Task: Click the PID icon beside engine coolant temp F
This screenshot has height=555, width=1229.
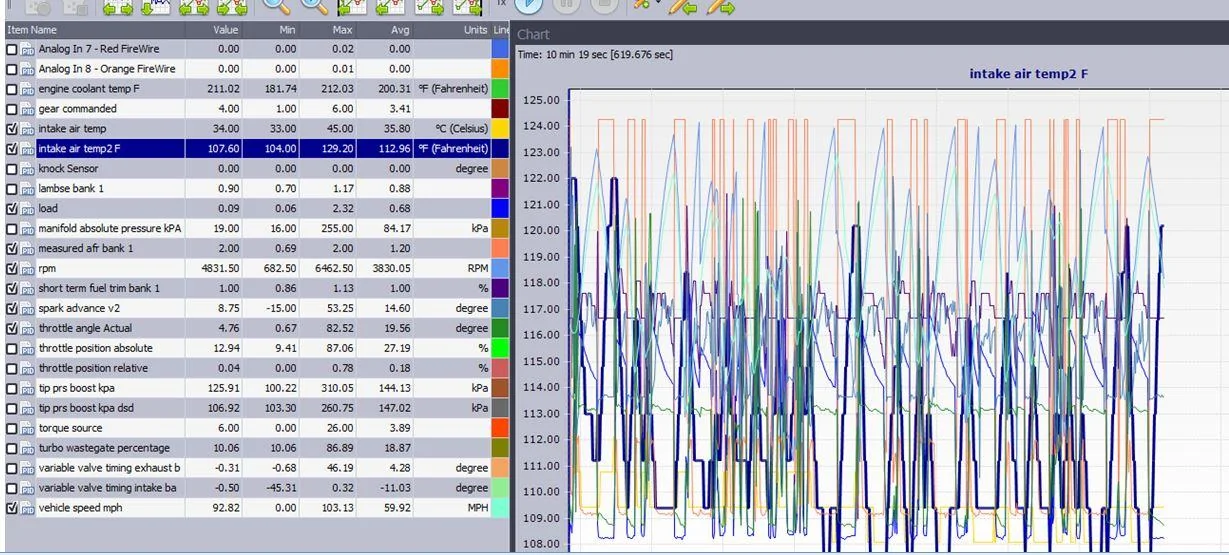Action: point(28,89)
